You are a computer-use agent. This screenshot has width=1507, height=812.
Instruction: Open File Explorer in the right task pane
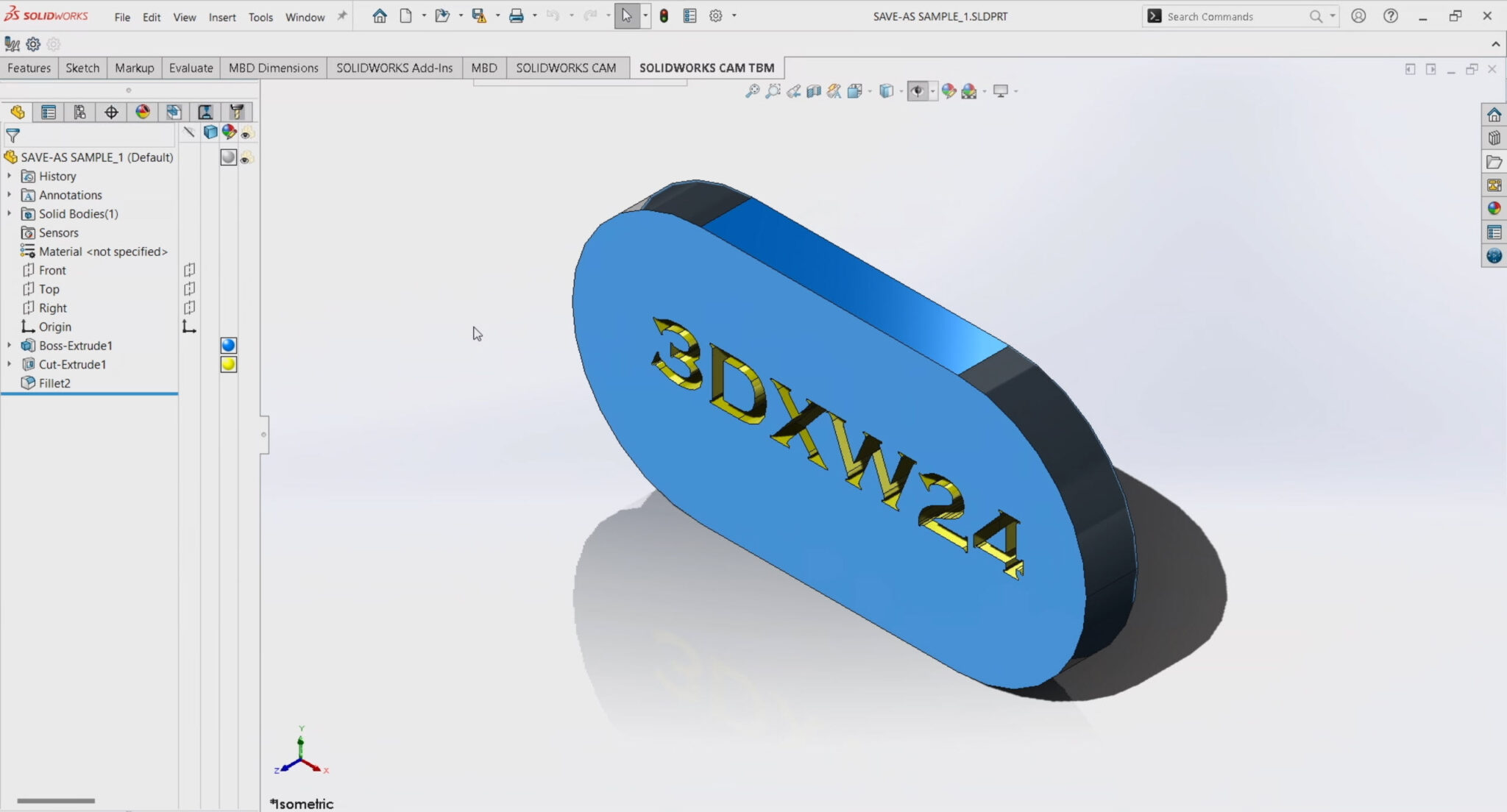(1494, 162)
